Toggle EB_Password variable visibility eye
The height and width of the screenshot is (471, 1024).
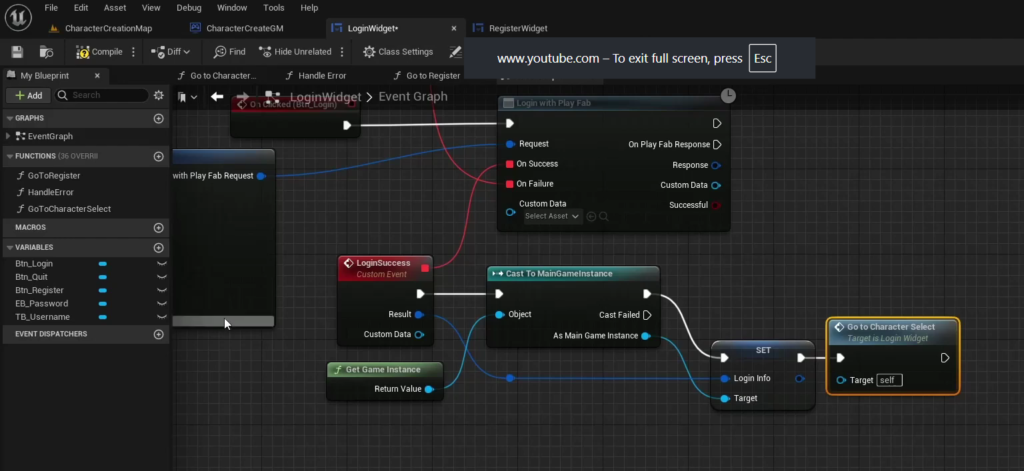[161, 304]
